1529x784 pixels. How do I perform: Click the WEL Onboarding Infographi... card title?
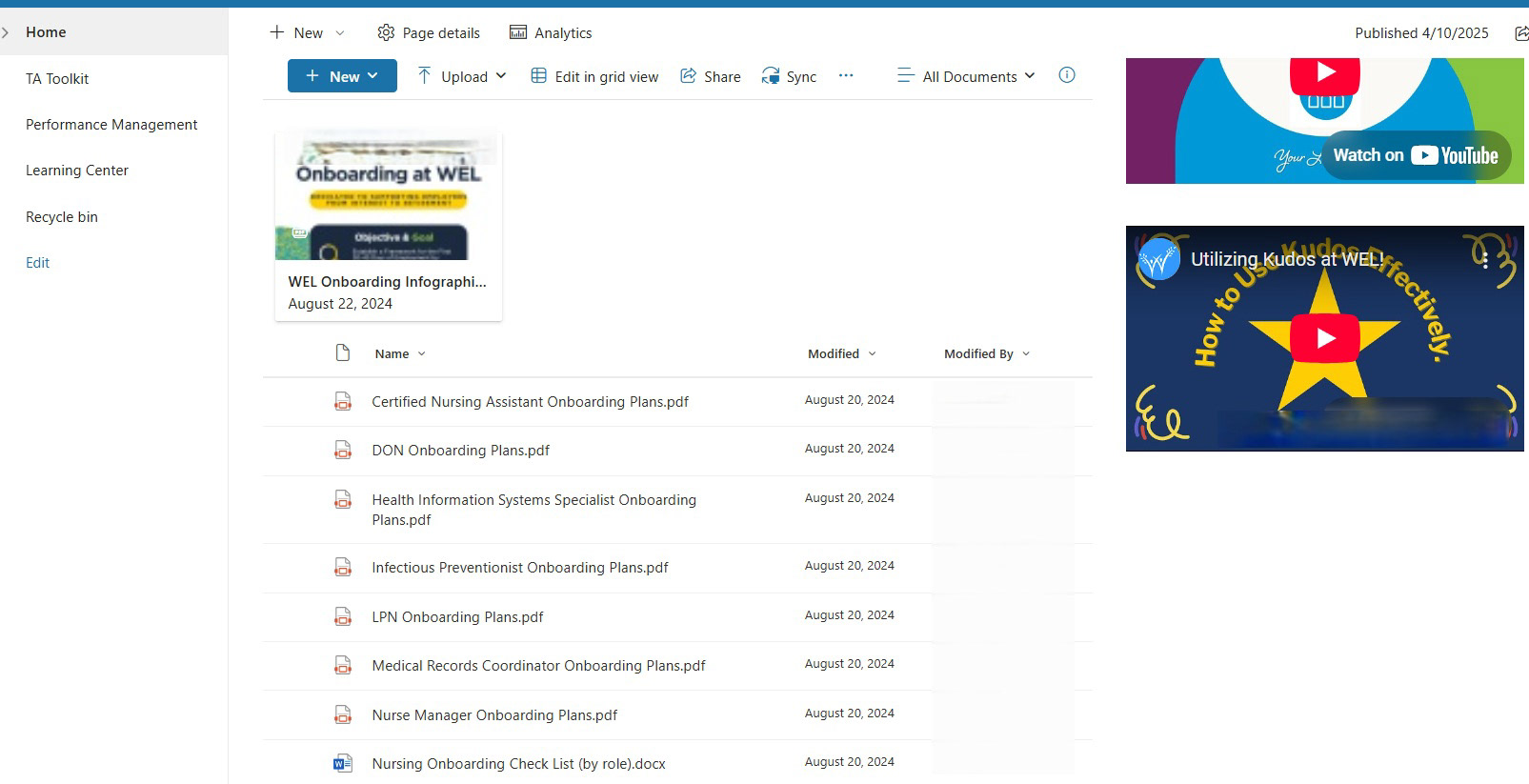(387, 282)
